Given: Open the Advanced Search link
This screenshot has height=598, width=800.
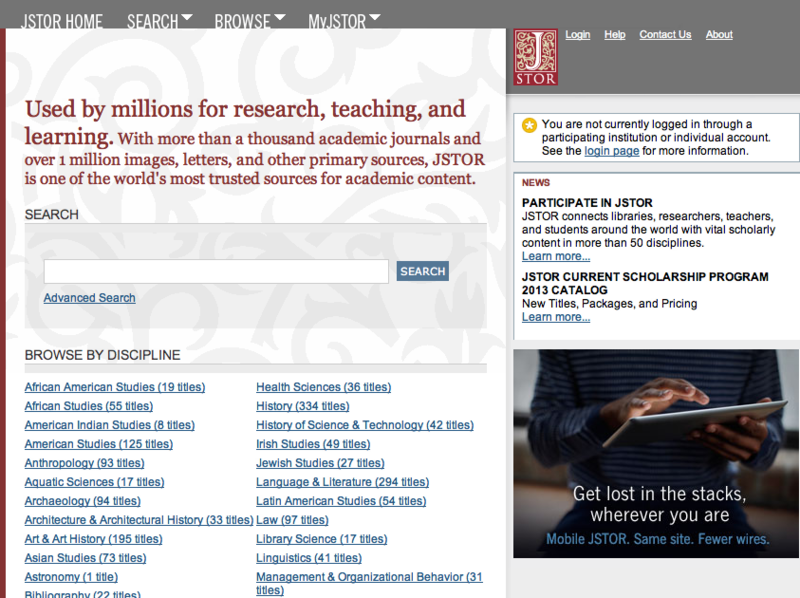Looking at the screenshot, I should click(x=89, y=298).
